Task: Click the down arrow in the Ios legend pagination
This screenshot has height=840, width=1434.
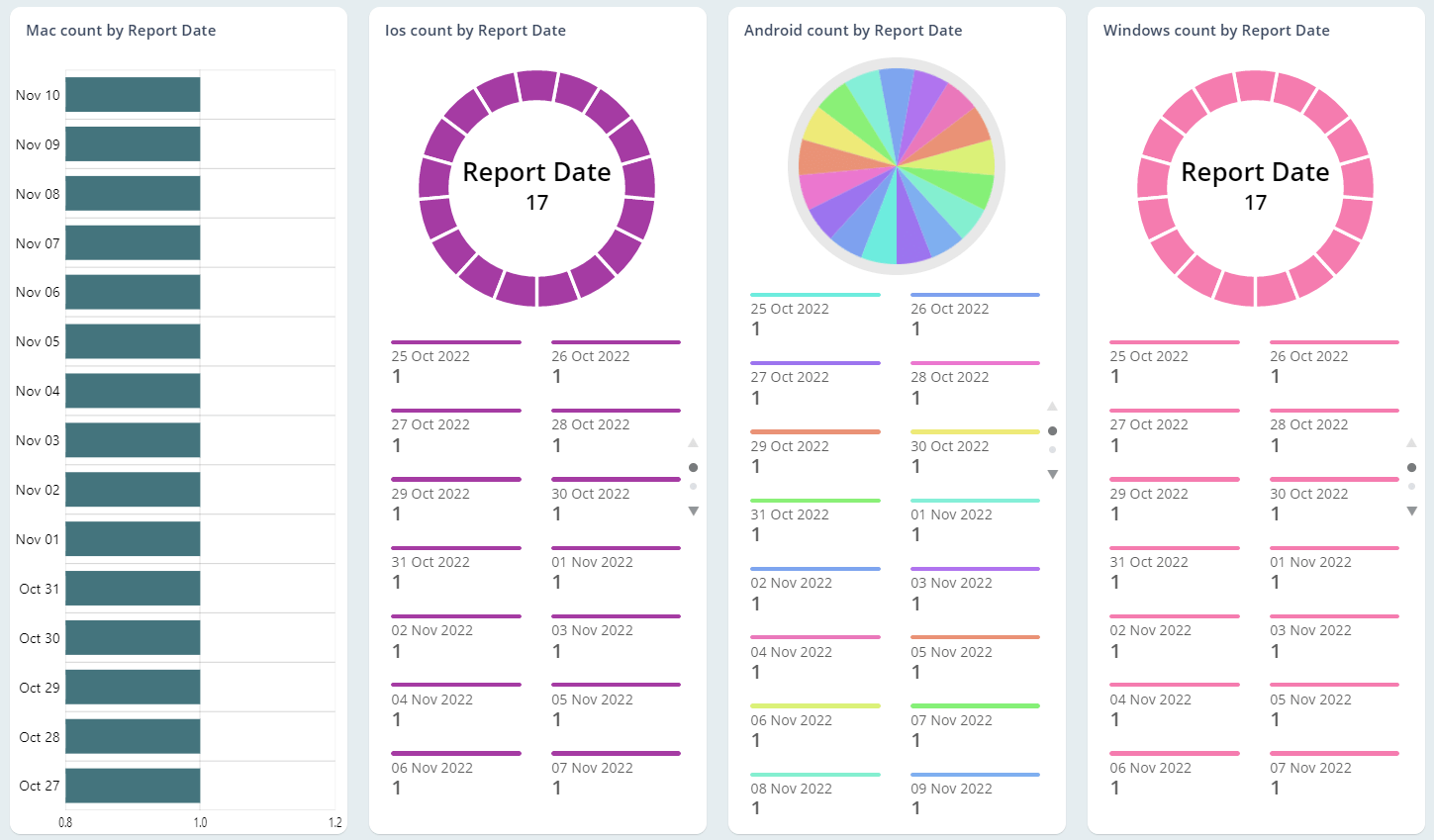Action: (x=694, y=511)
